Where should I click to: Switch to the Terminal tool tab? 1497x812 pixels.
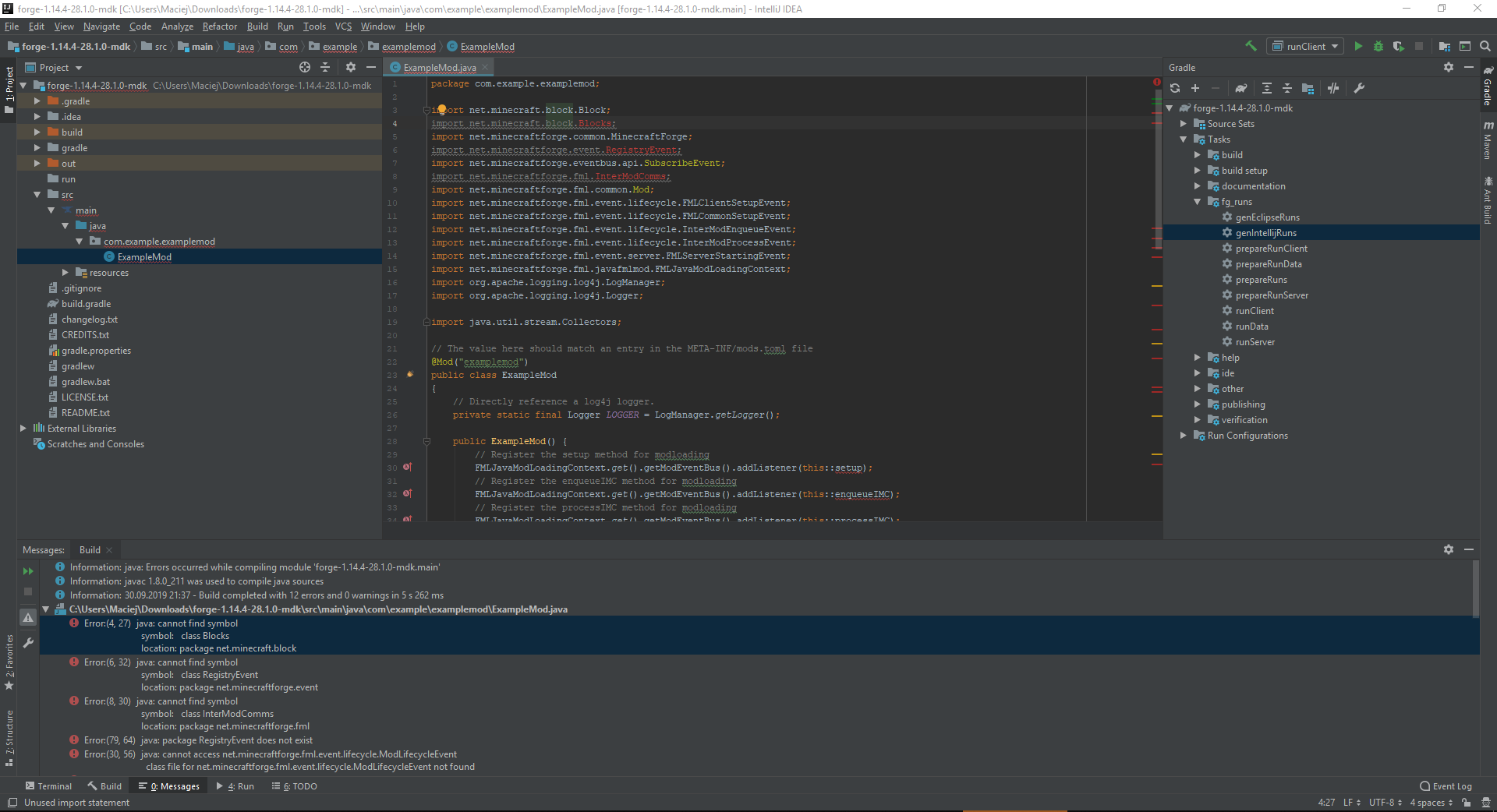click(48, 786)
